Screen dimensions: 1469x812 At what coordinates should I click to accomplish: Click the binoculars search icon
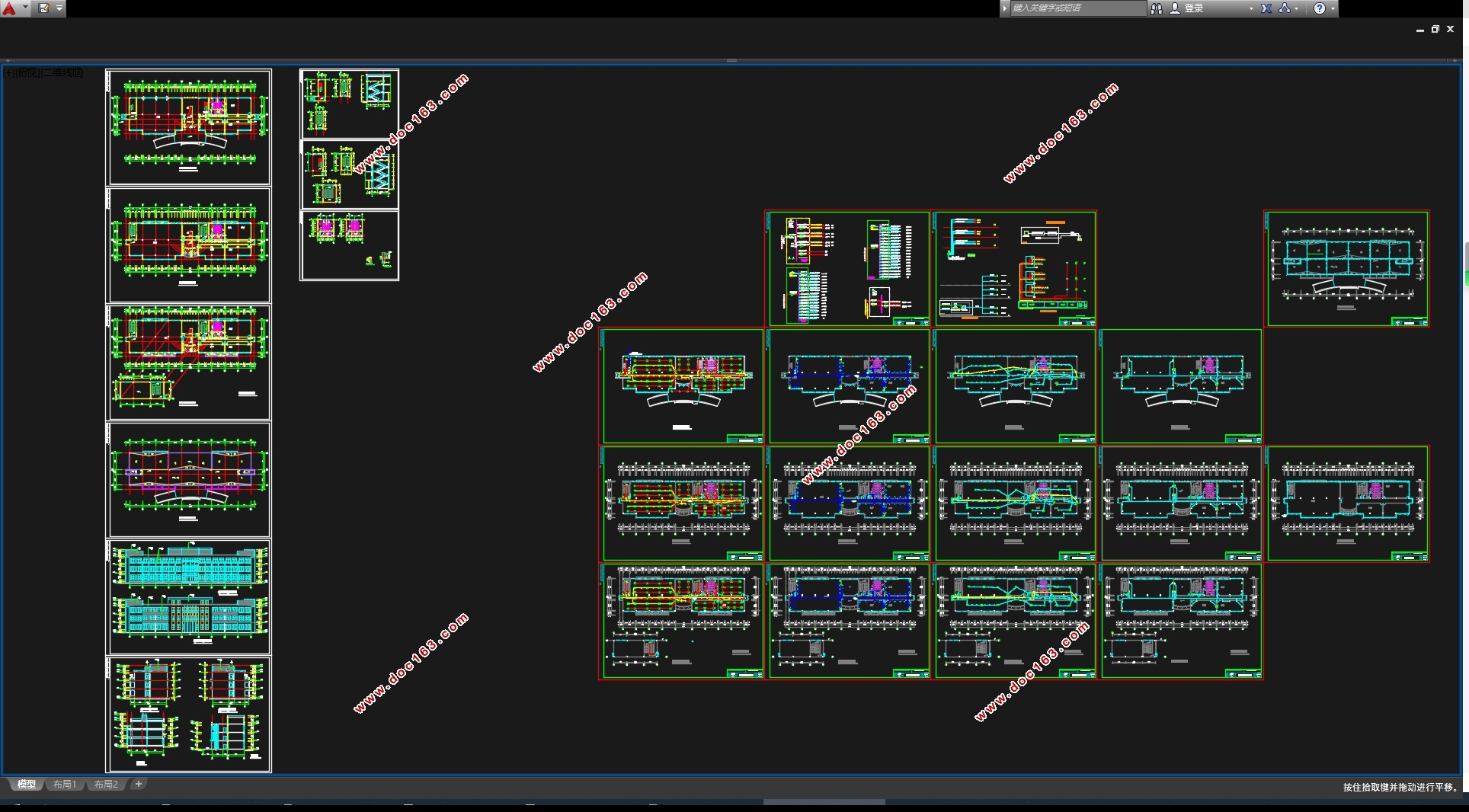pos(1157,8)
